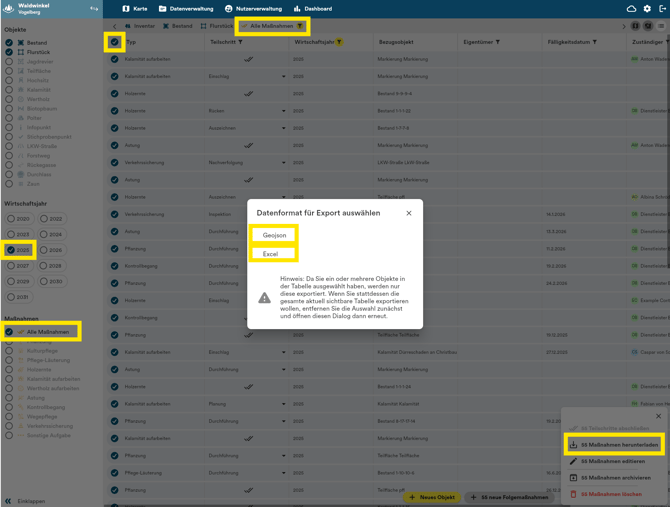Choose Geojson export format
Image resolution: width=670 pixels, height=507 pixels.
[x=274, y=235]
